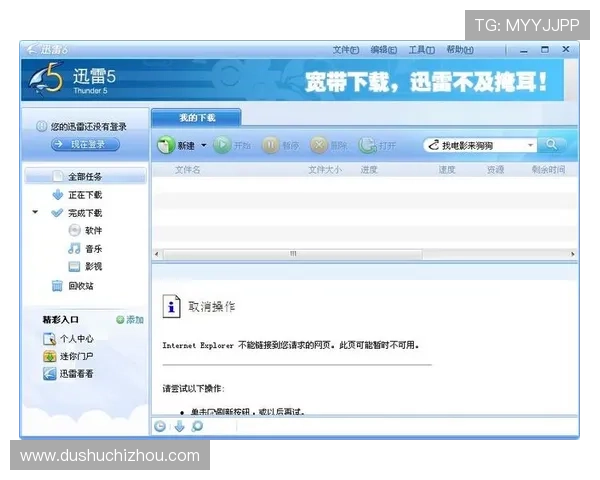Click the 迷你门户 icon

(x=49, y=356)
